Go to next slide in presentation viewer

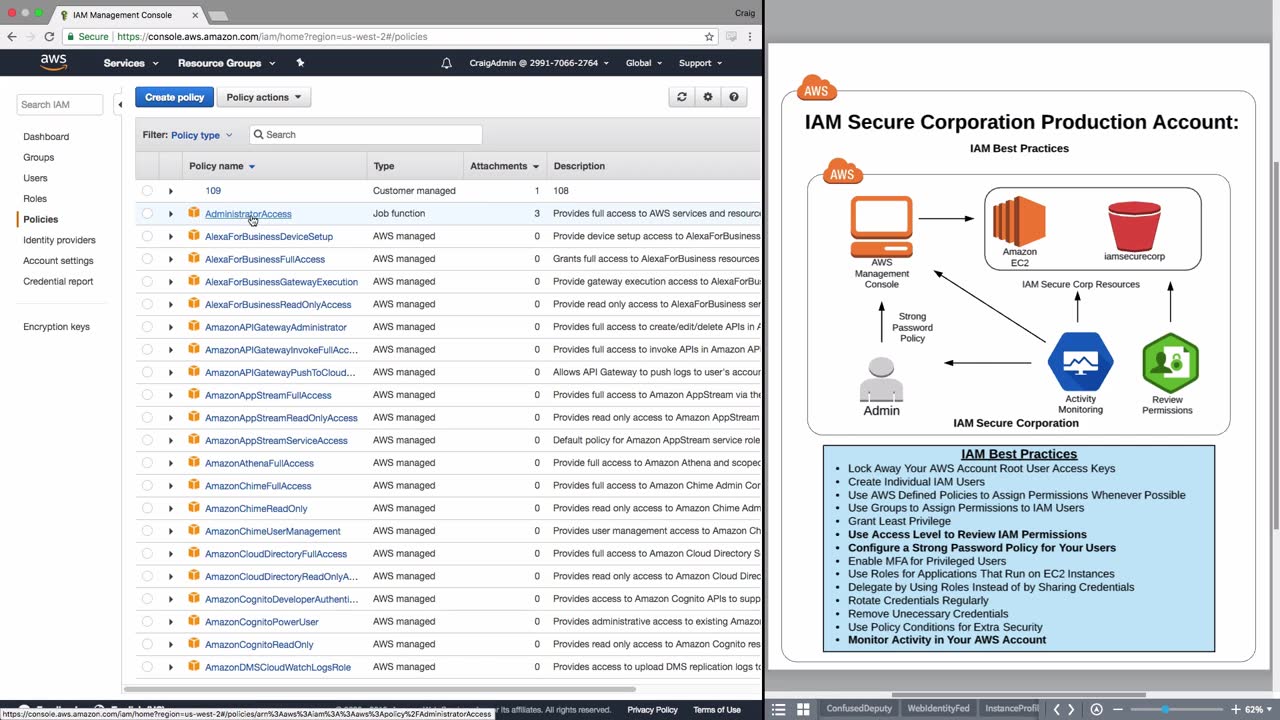[1071, 709]
